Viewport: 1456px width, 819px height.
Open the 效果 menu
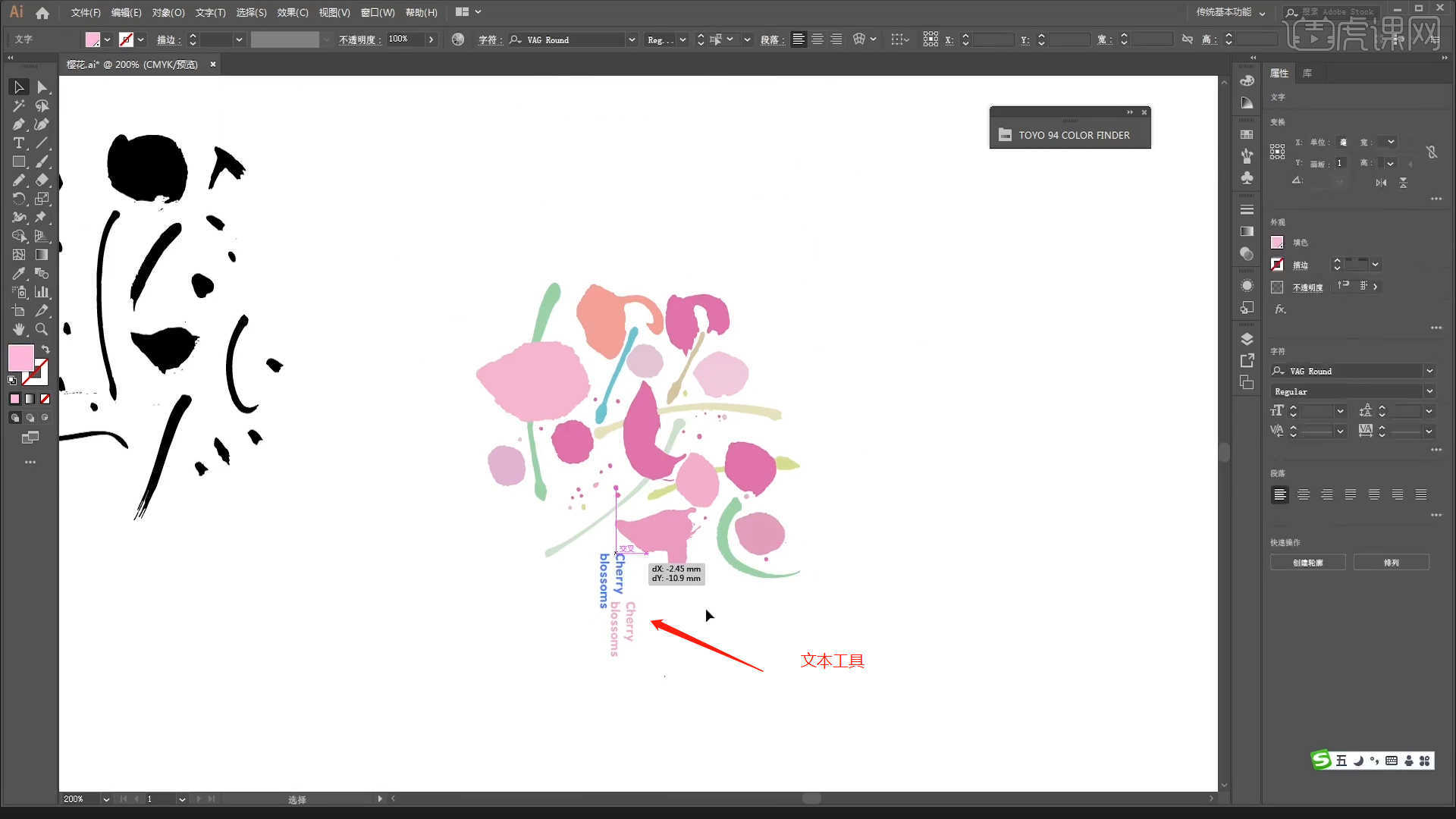click(x=290, y=12)
